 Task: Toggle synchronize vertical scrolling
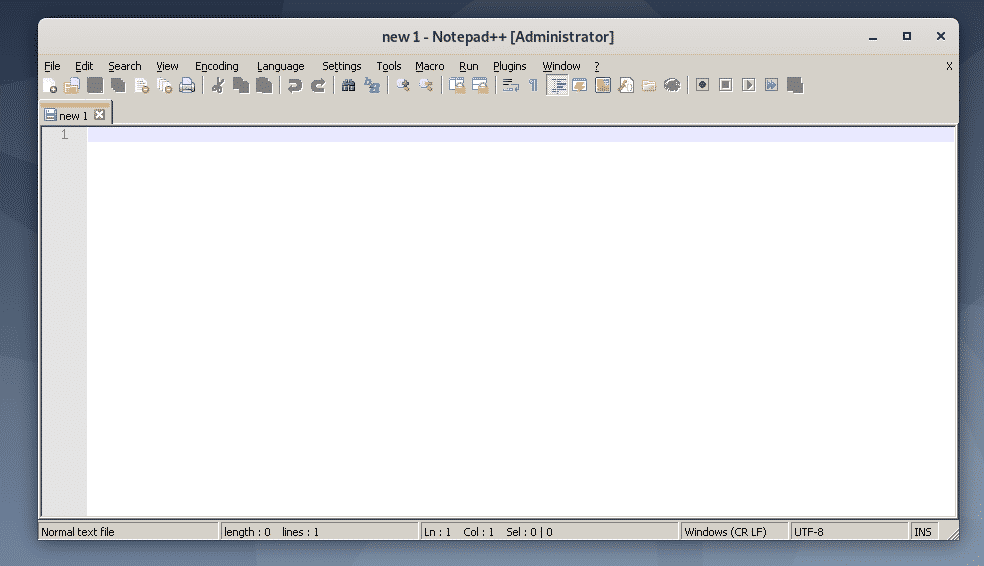[456, 85]
